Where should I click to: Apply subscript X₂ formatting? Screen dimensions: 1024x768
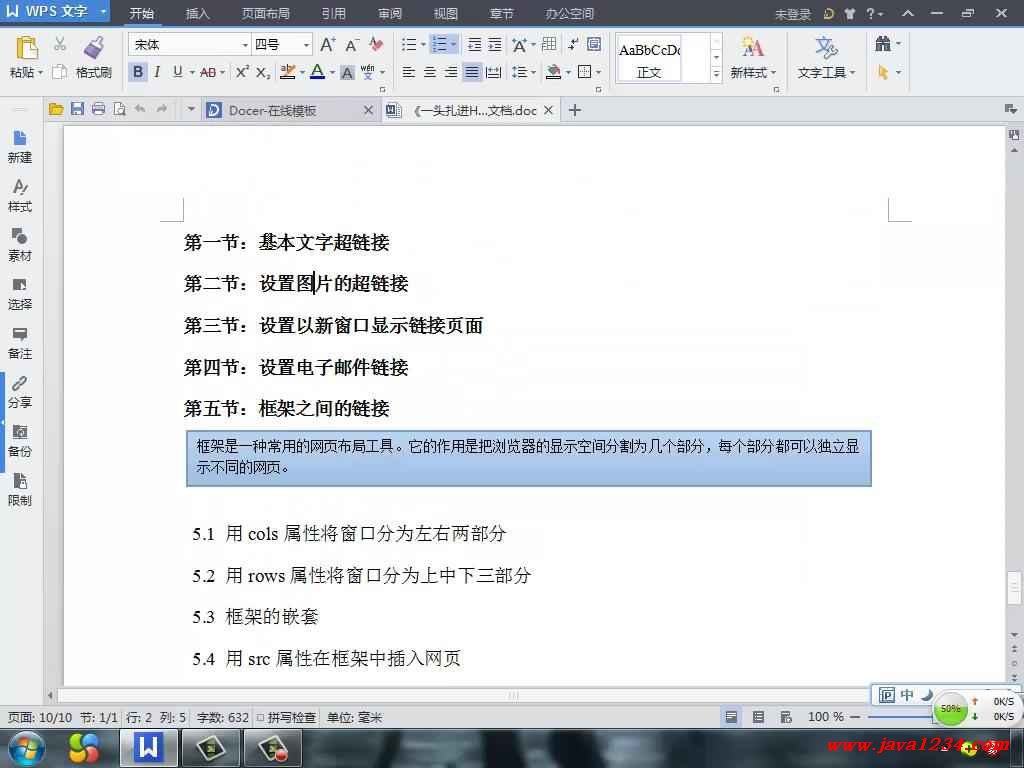pos(263,72)
